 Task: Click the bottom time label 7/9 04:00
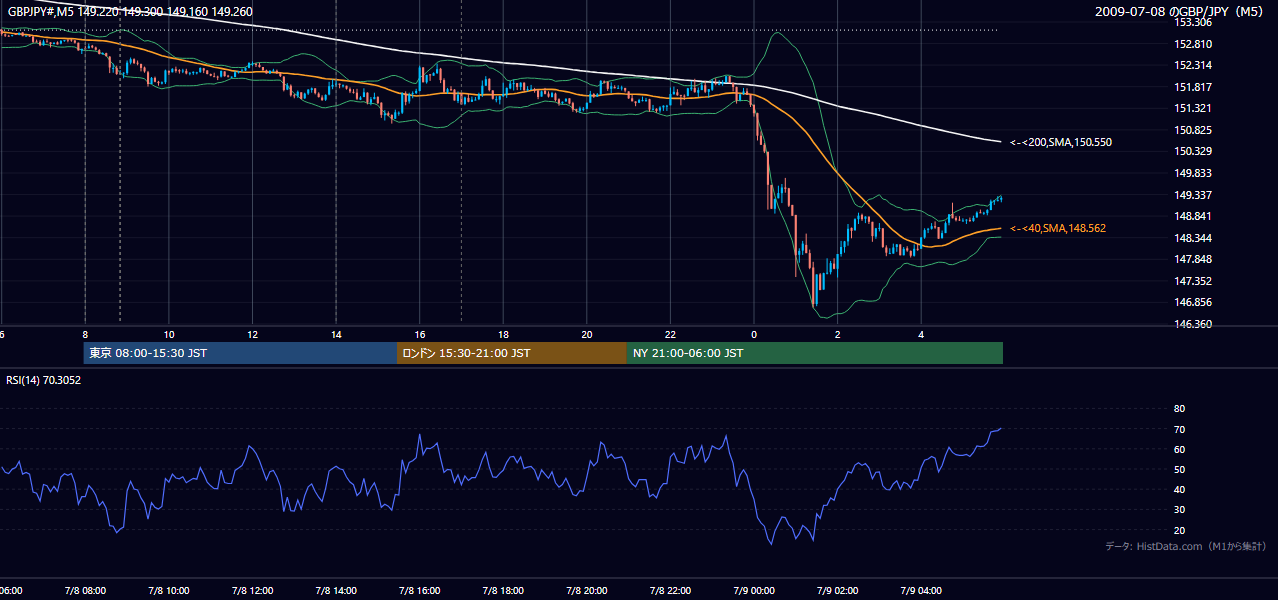pos(921,591)
